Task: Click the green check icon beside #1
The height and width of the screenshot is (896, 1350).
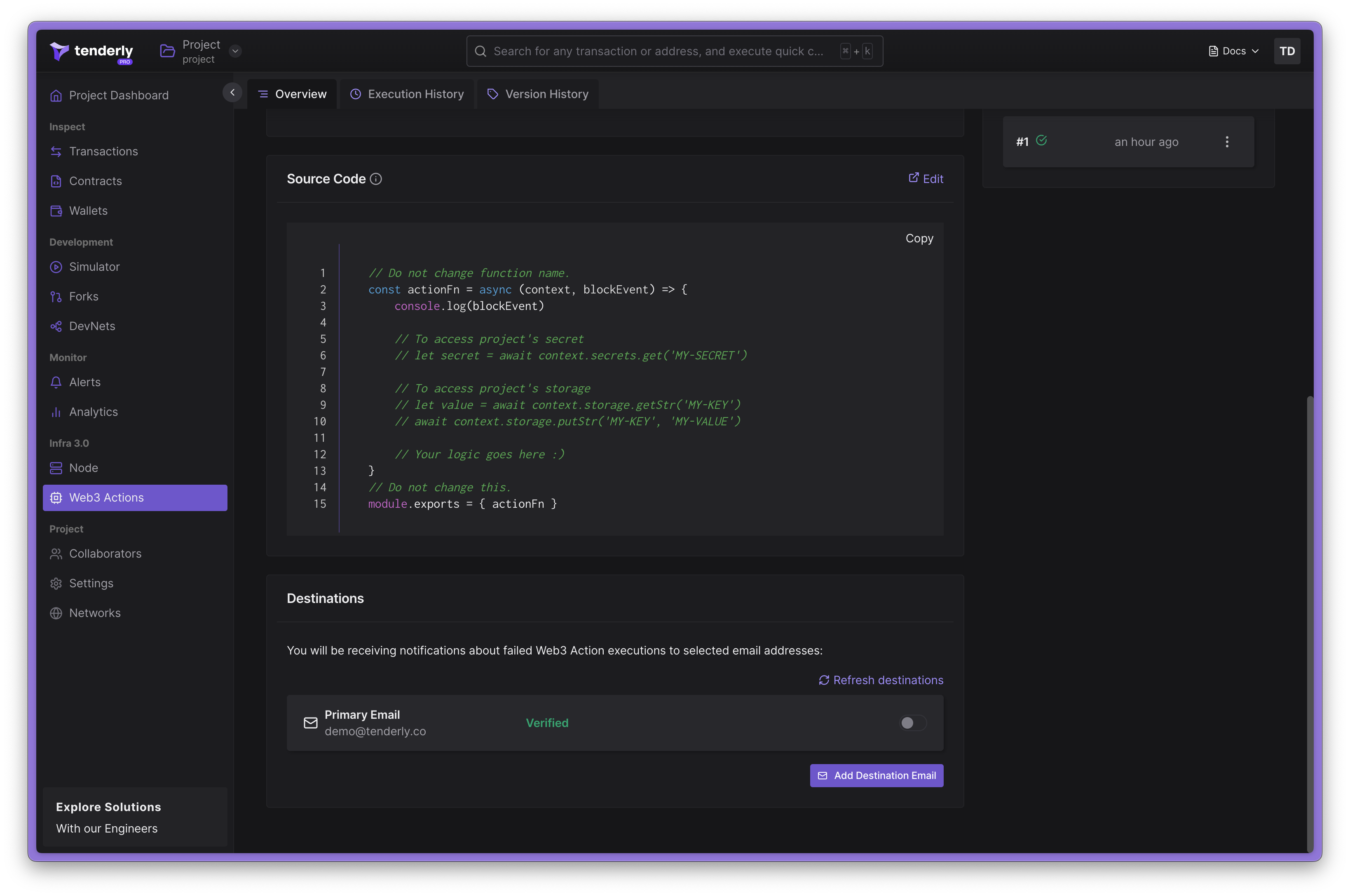Action: coord(1041,141)
